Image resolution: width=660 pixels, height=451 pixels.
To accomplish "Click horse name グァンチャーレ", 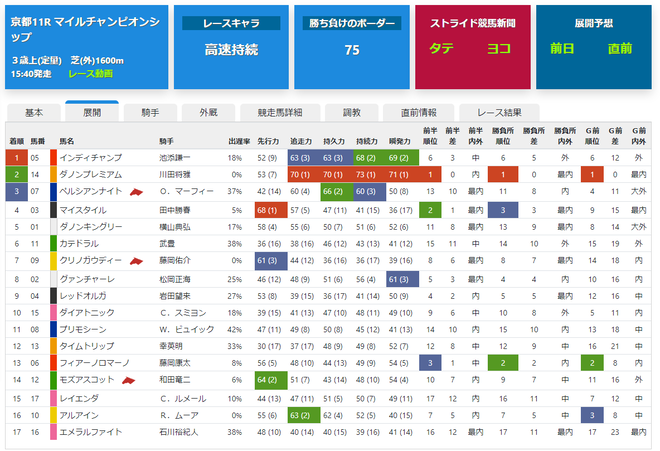I will pyautogui.click(x=87, y=279).
